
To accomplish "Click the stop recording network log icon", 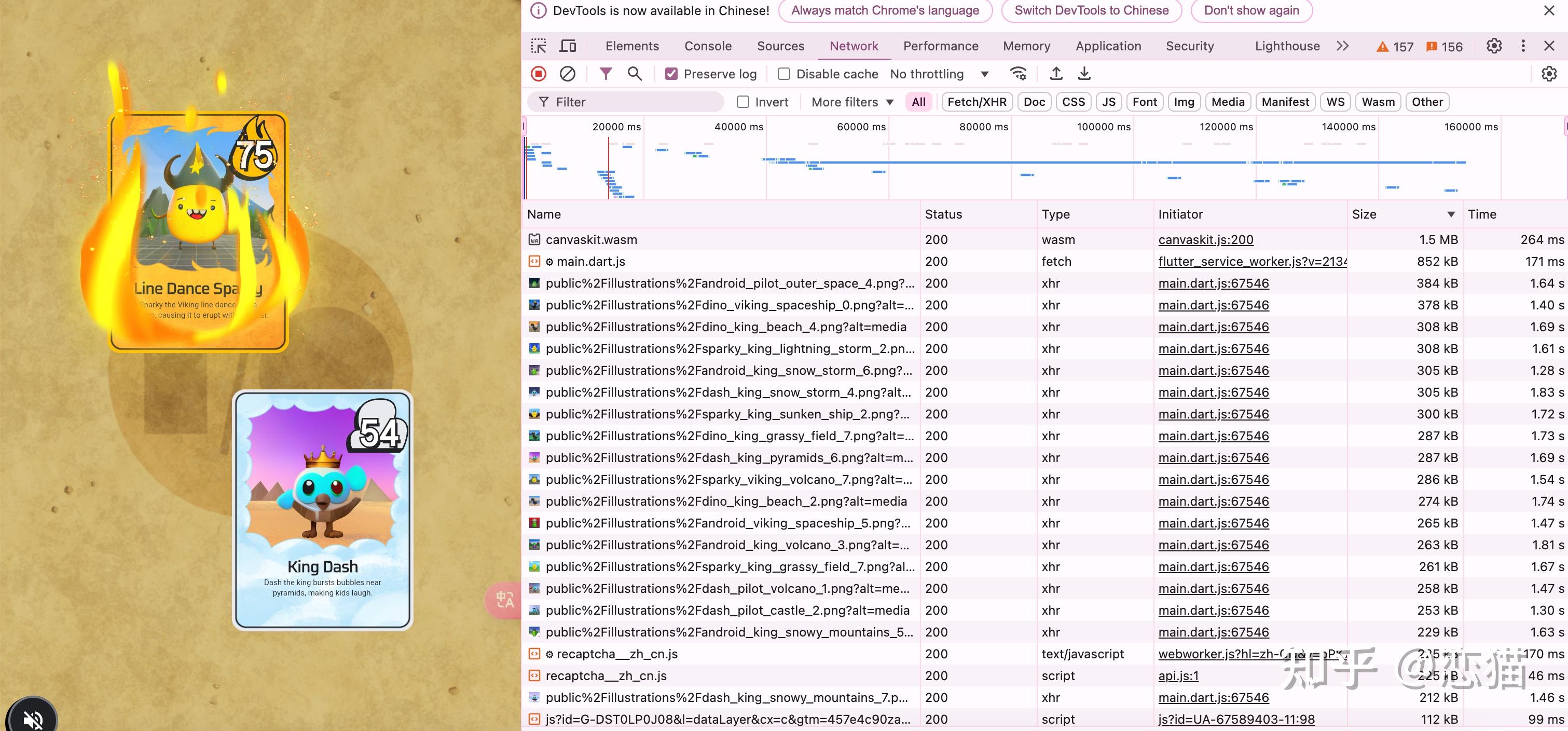I will click(538, 74).
